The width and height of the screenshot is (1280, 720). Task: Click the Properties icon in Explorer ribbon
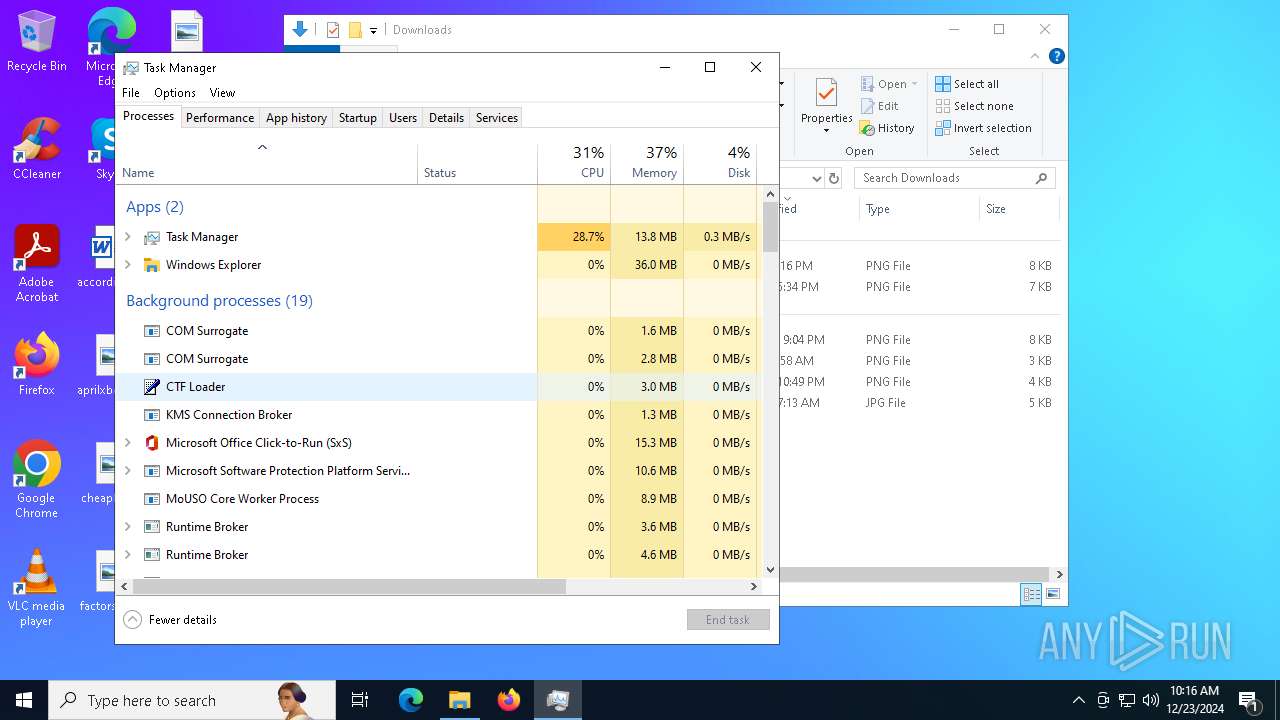click(826, 94)
